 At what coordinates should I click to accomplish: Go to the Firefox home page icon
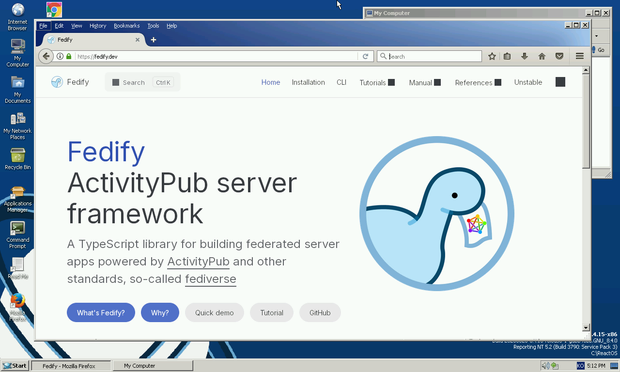pyautogui.click(x=542, y=56)
